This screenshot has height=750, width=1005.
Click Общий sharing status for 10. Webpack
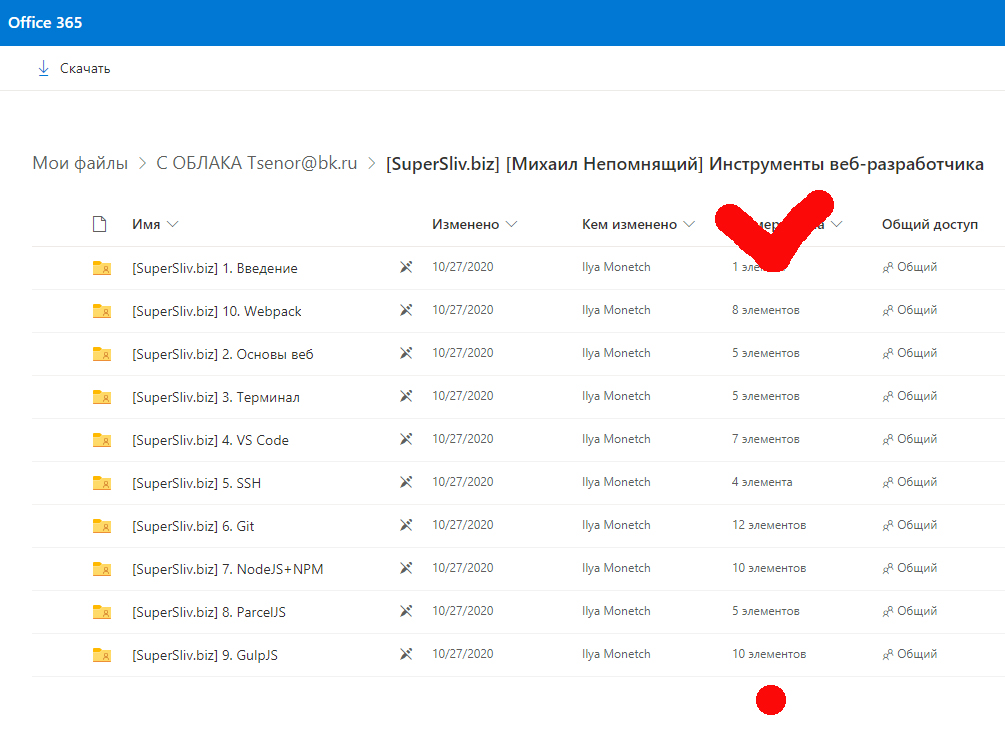(x=909, y=310)
